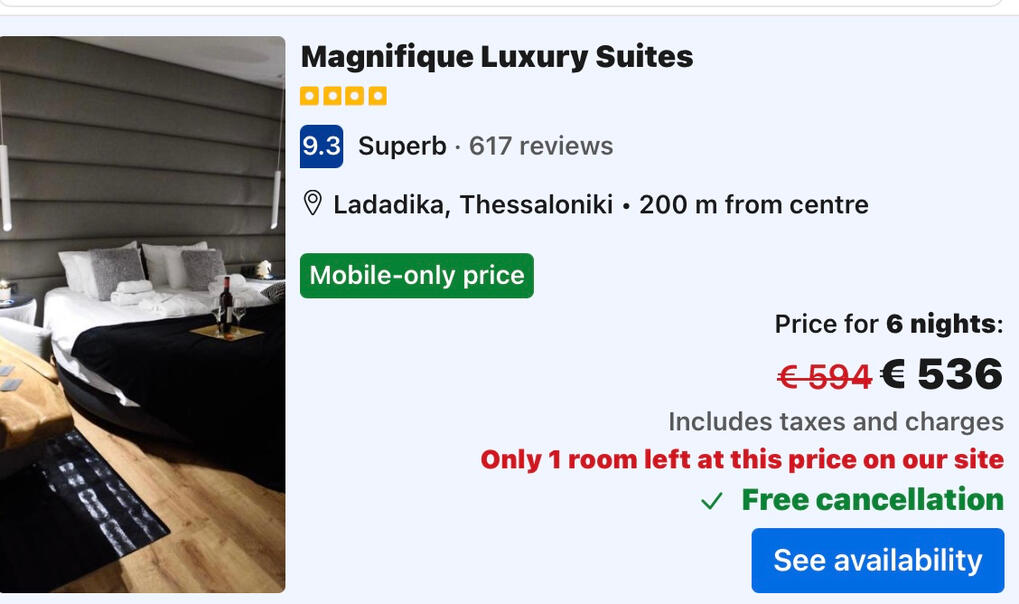The image size is (1019, 604).
Task: Click the € 536 discounted price
Action: point(941,374)
